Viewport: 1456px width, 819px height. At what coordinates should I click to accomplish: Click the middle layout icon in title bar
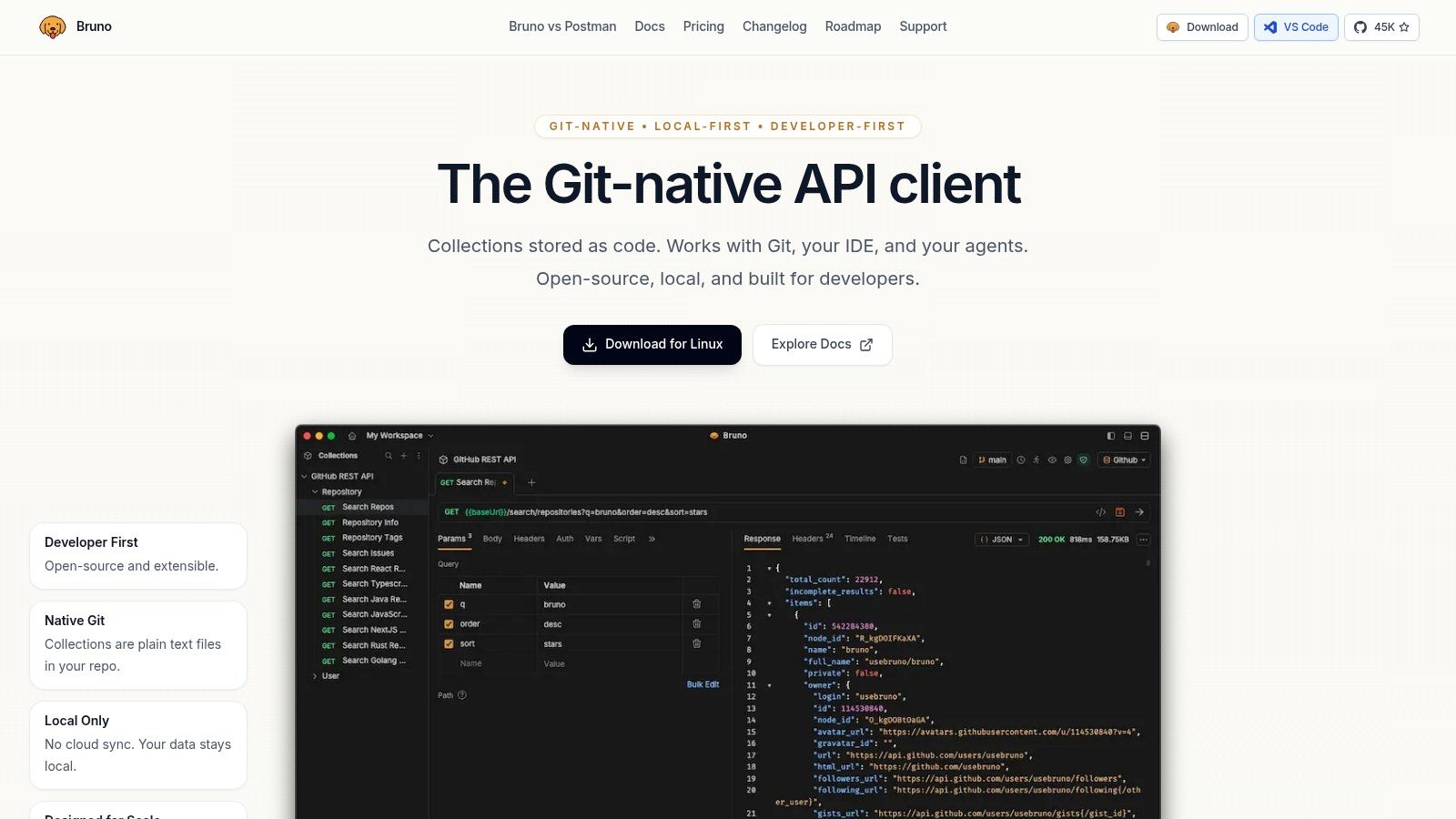tap(1128, 436)
